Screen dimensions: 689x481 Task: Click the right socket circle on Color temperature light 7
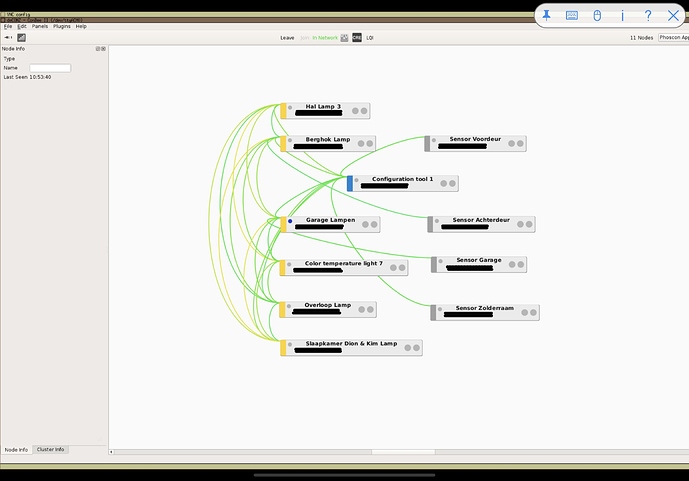tap(402, 268)
